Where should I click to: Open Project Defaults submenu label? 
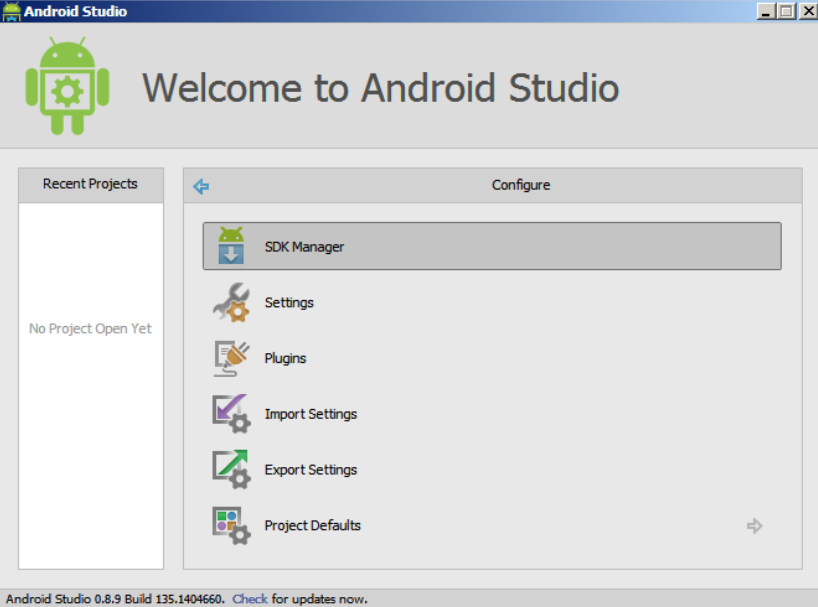(312, 526)
